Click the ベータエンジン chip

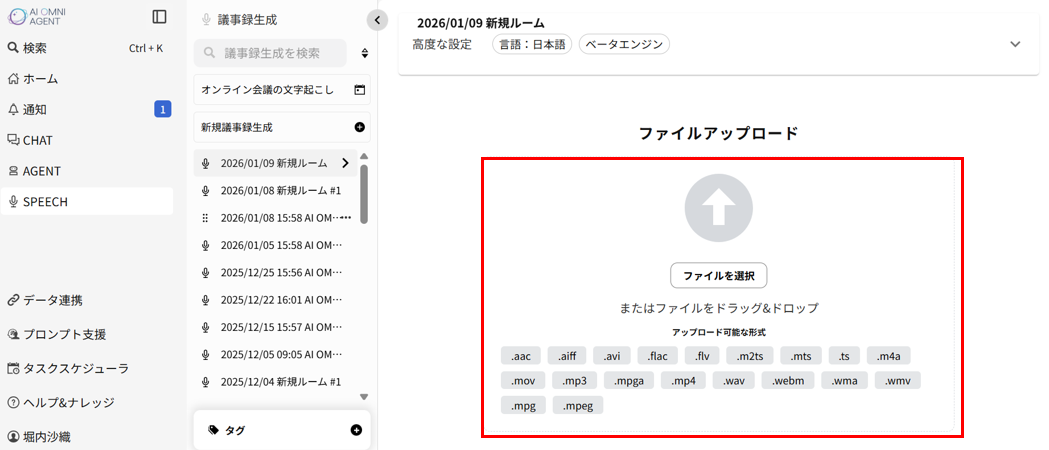click(x=624, y=45)
